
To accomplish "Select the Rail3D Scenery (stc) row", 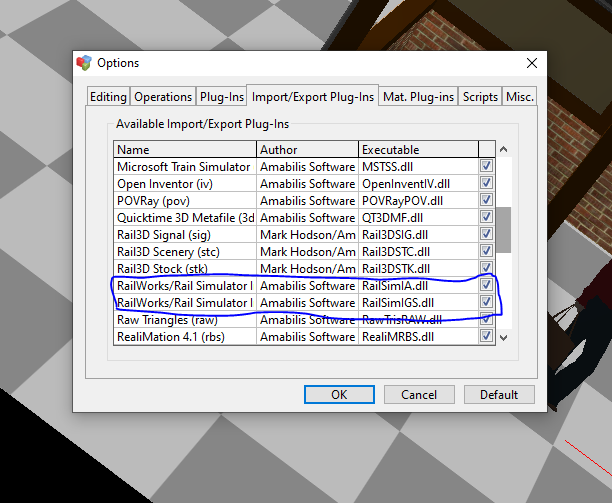I will click(x=304, y=251).
